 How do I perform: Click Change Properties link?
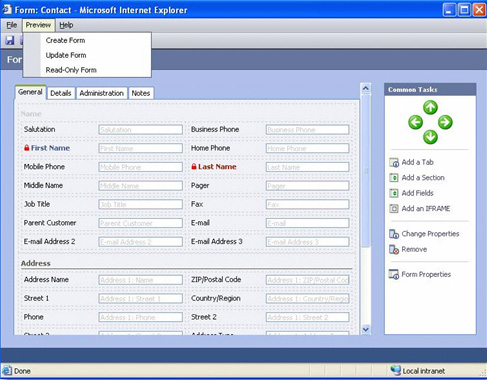(430, 234)
